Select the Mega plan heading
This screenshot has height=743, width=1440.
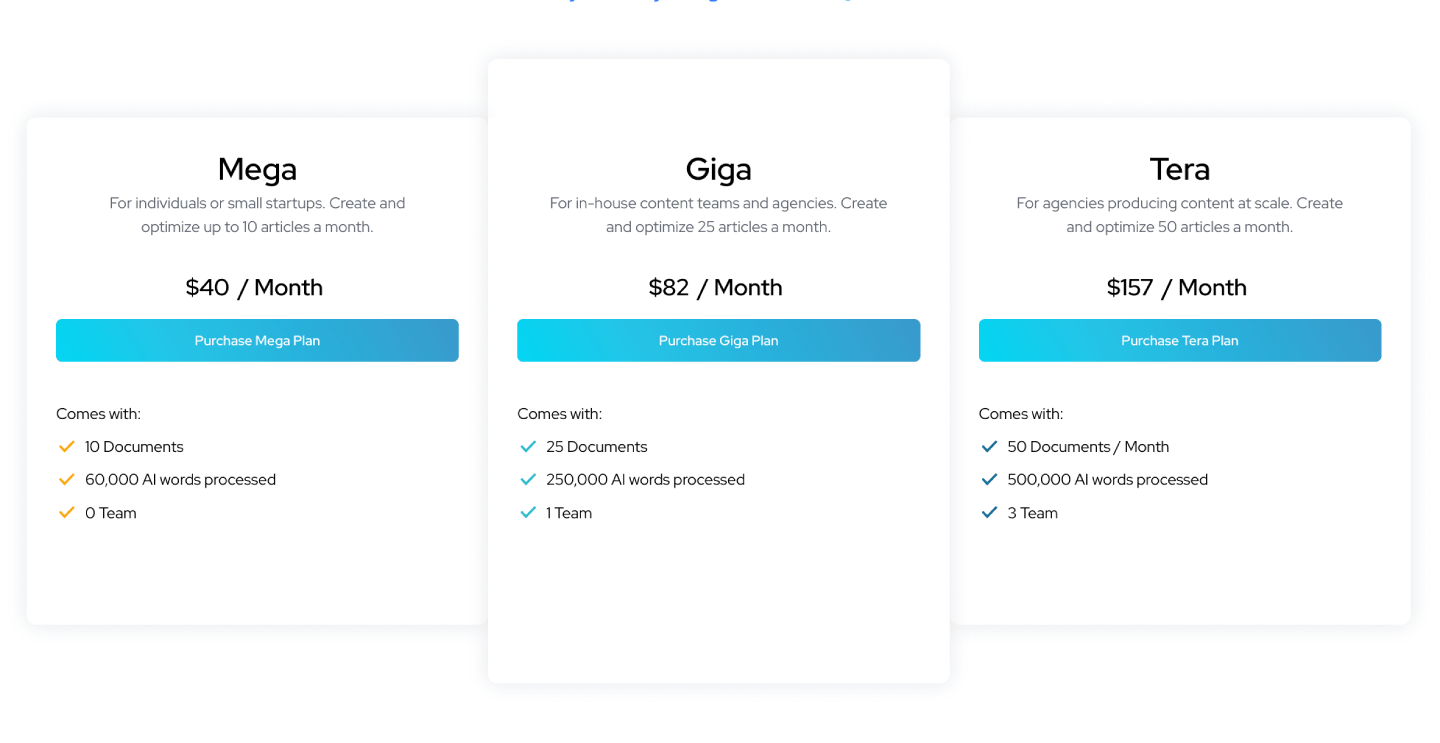coord(257,169)
